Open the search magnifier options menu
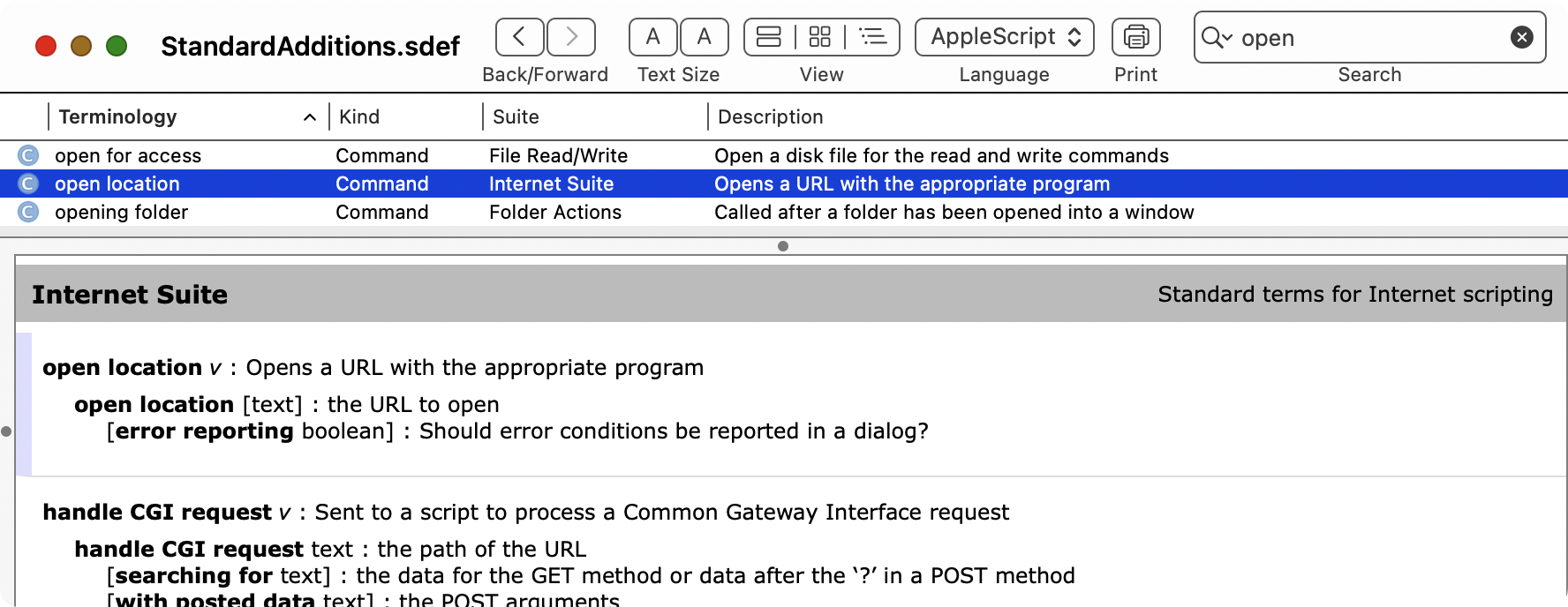This screenshot has width=1568, height=607. tap(1218, 37)
